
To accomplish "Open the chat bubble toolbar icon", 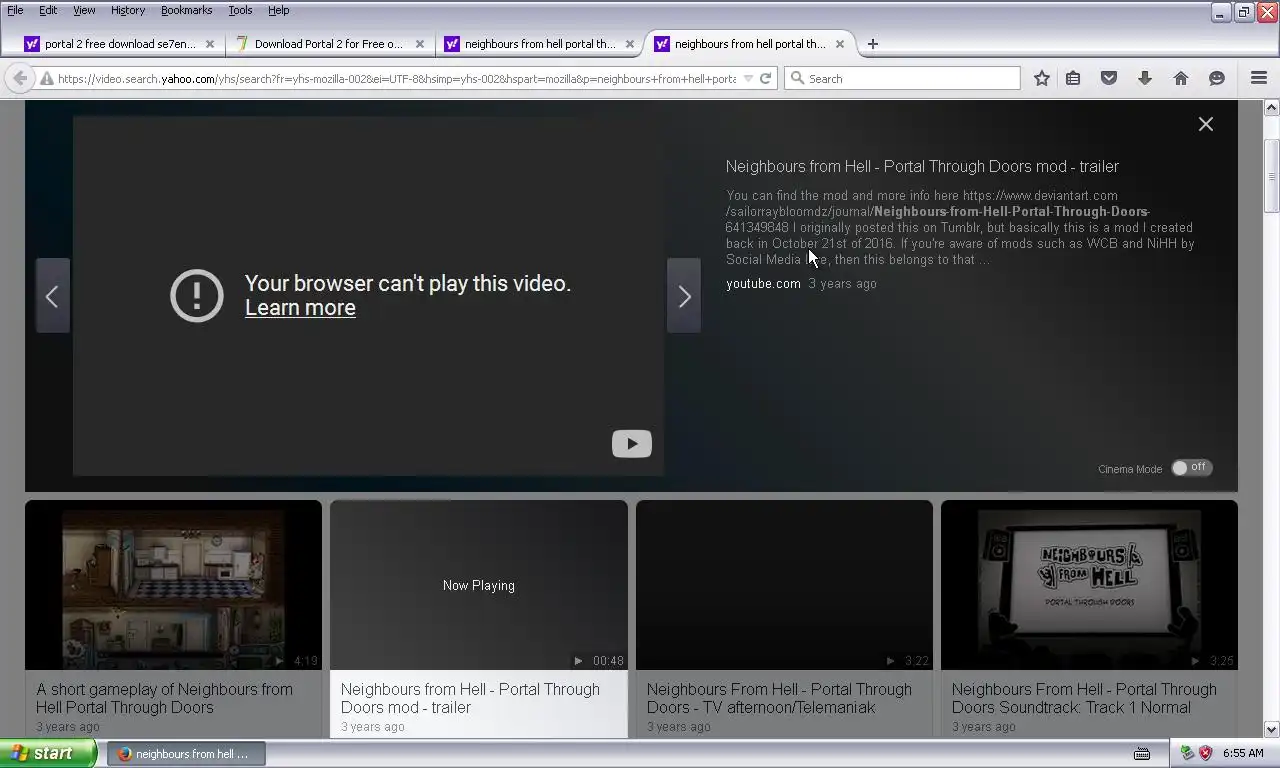I will pyautogui.click(x=1217, y=78).
